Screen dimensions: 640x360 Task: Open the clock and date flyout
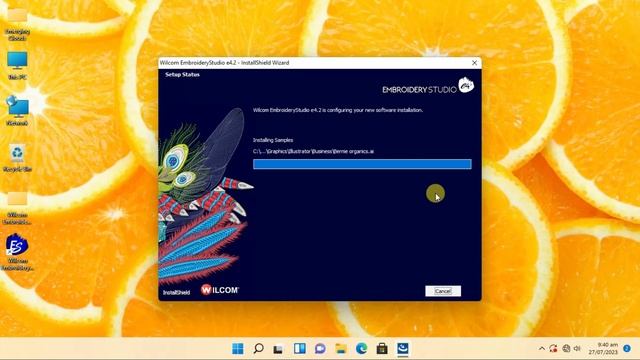click(x=603, y=349)
